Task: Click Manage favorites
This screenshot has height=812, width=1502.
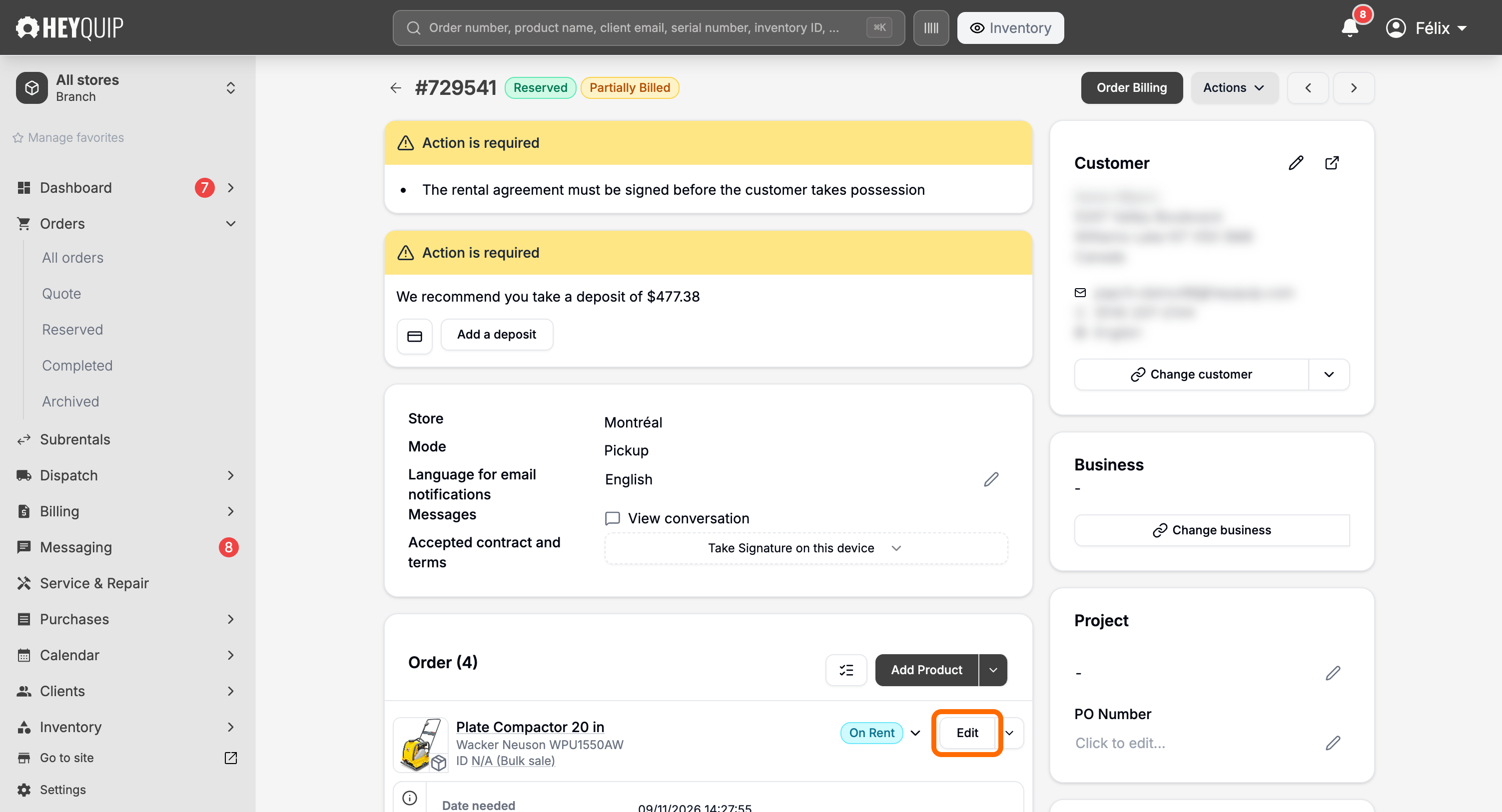Action: pos(68,137)
